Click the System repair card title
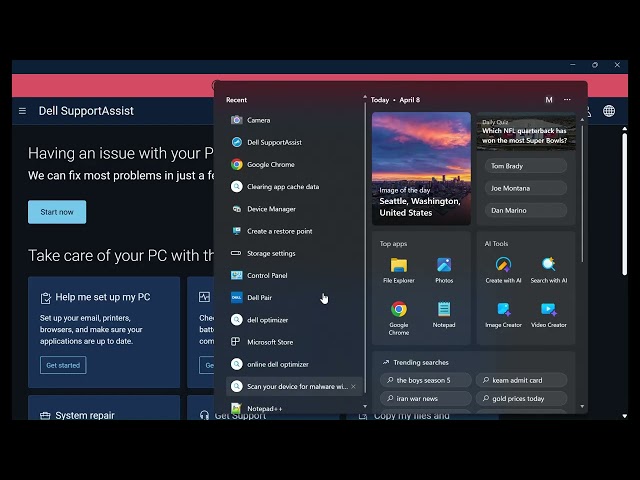This screenshot has height=480, width=640. (85, 415)
